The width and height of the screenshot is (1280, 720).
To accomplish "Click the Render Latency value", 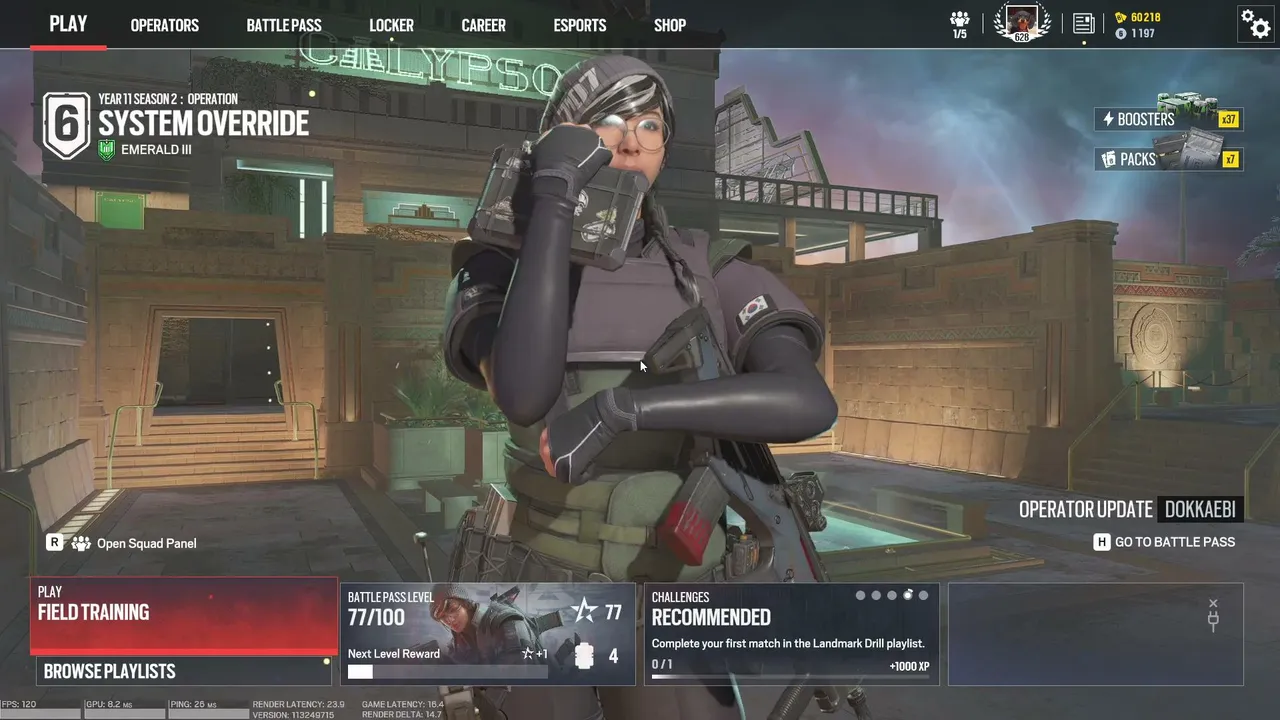I will point(299,705).
